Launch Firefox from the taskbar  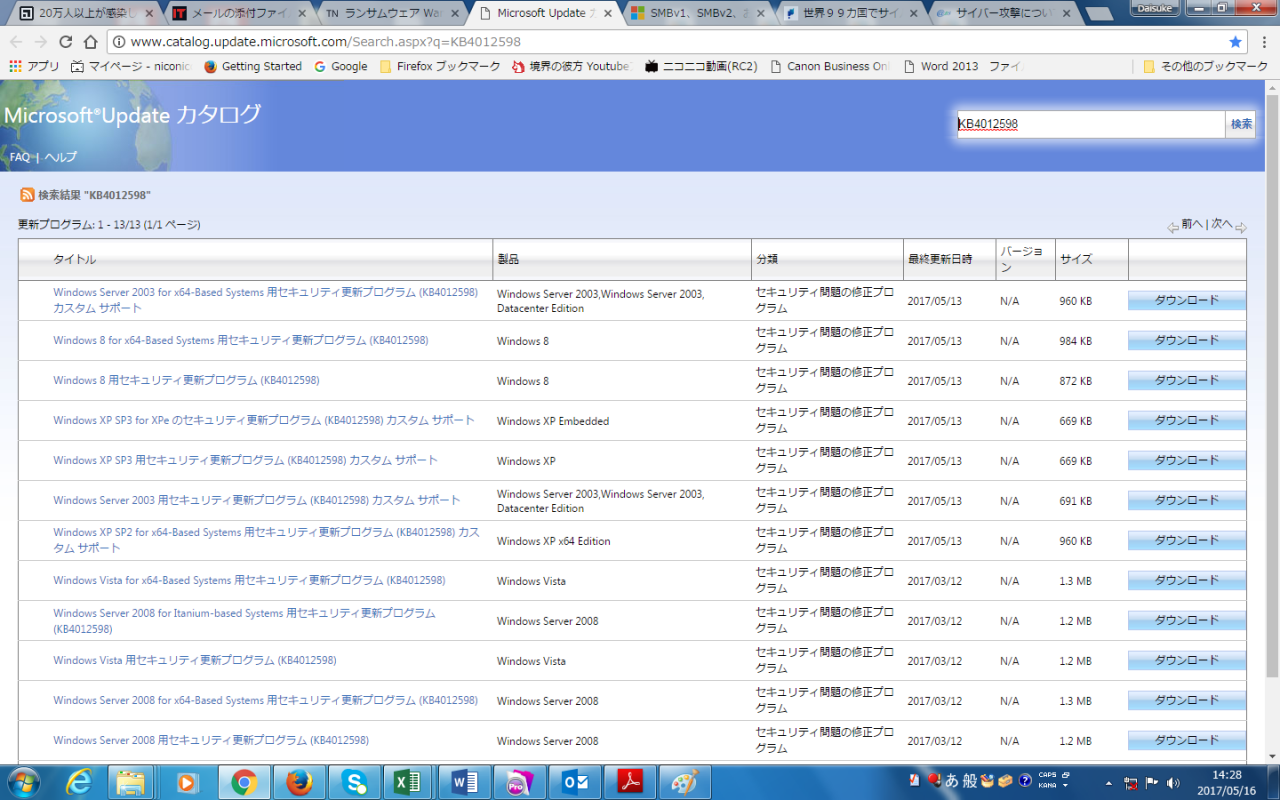(298, 782)
